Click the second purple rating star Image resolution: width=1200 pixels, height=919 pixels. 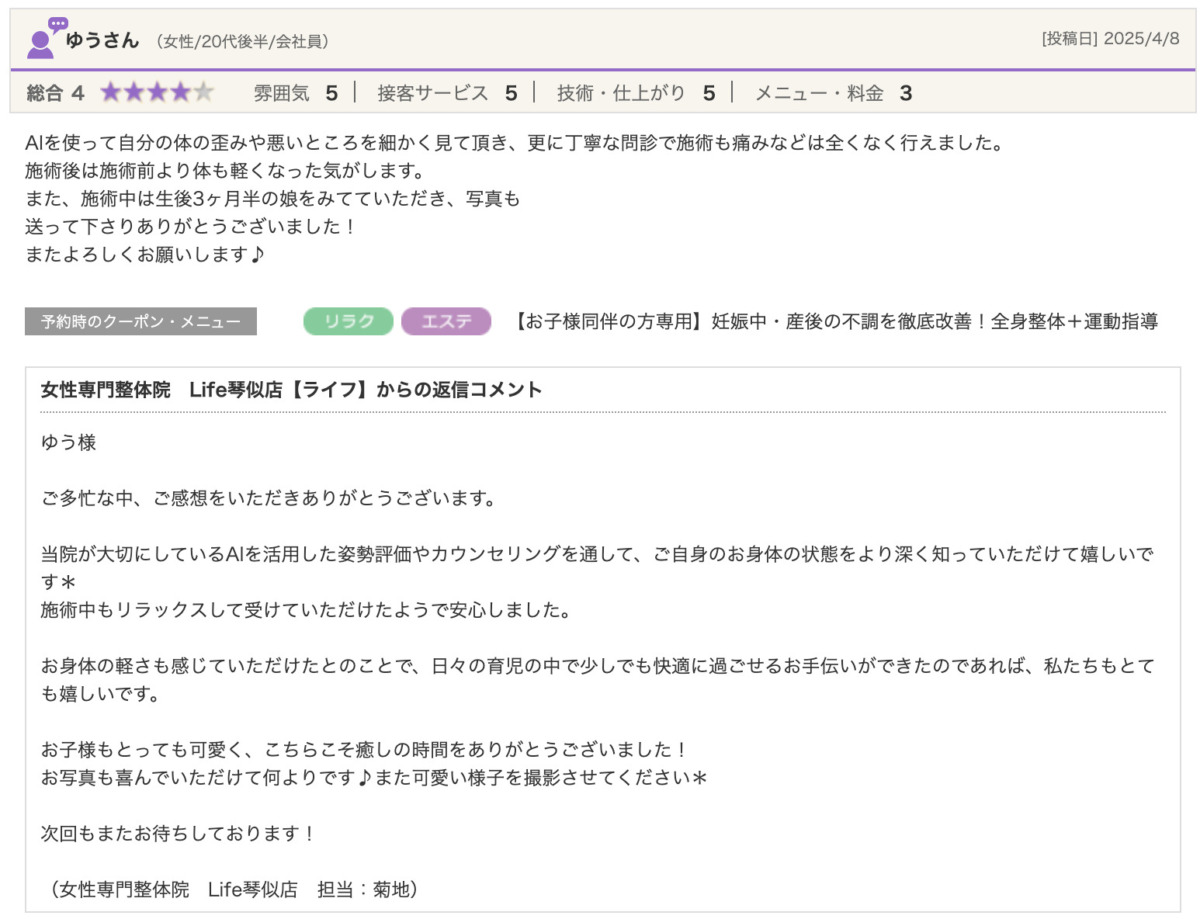(134, 93)
